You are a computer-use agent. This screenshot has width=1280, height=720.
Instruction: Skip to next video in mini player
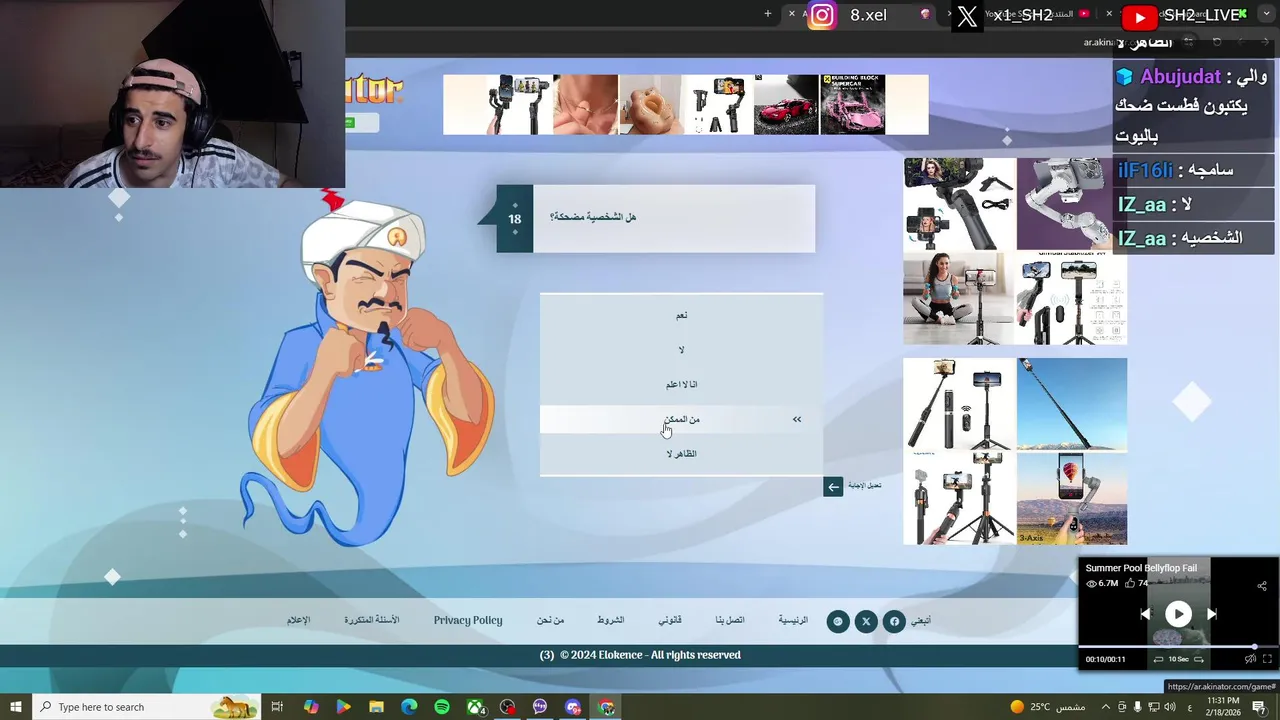[x=1211, y=614]
